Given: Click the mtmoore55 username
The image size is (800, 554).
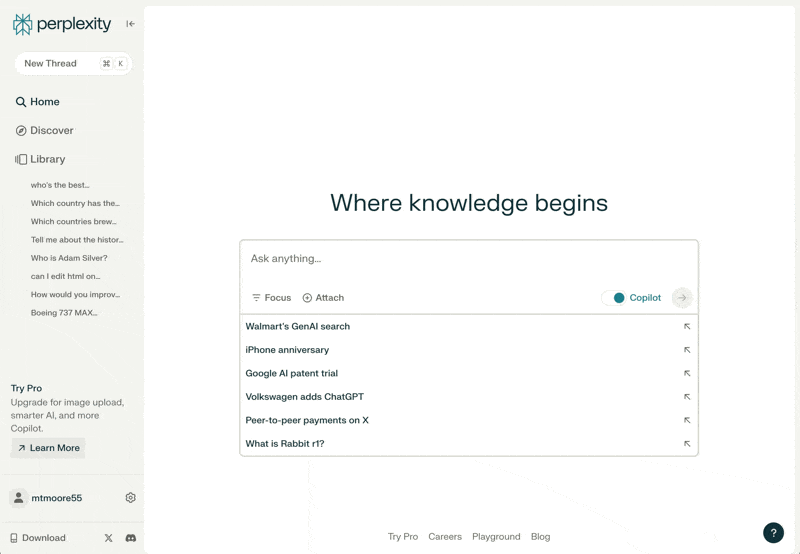Looking at the screenshot, I should click(x=57, y=498).
